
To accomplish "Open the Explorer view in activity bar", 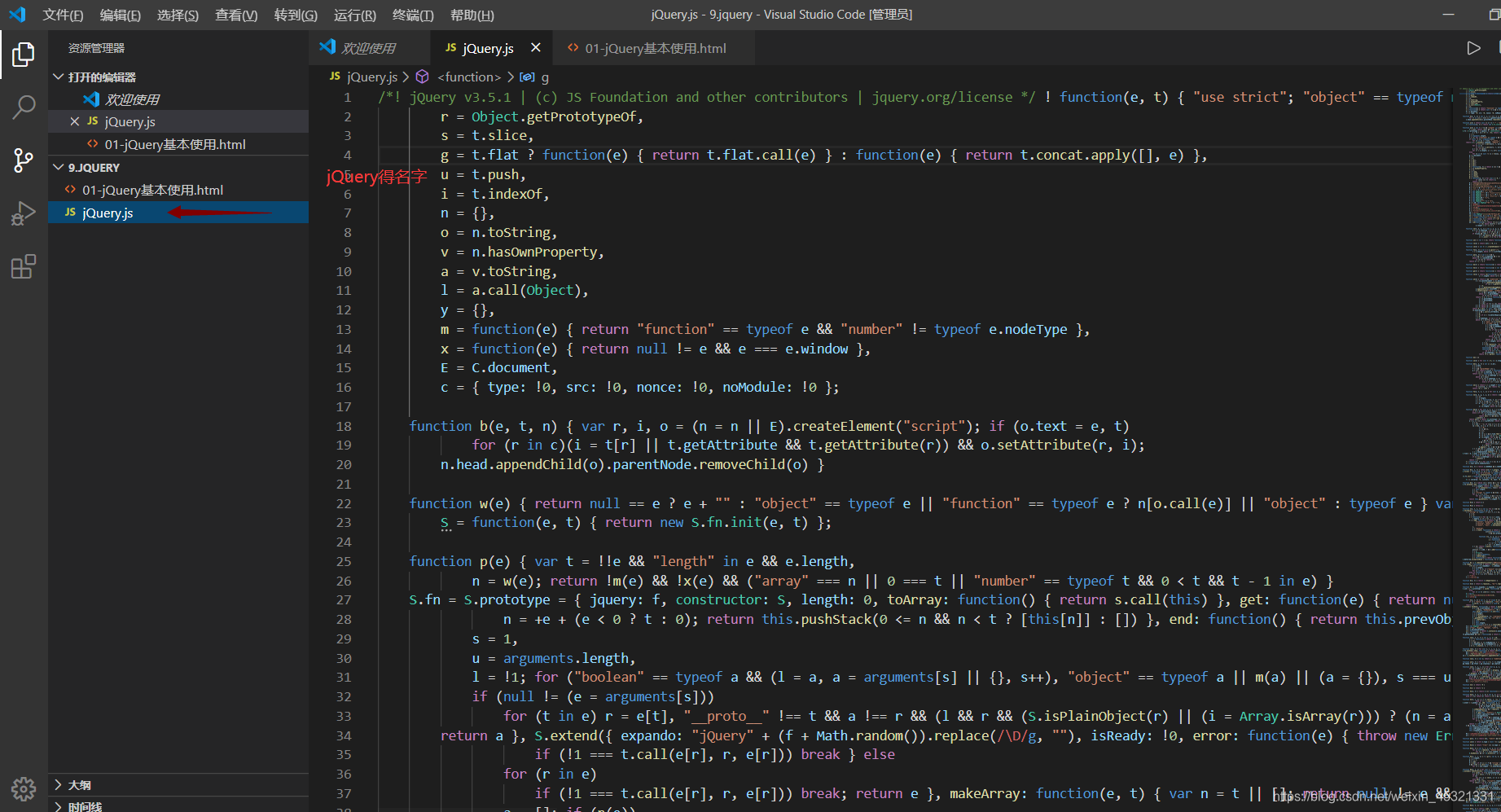I will [x=24, y=55].
